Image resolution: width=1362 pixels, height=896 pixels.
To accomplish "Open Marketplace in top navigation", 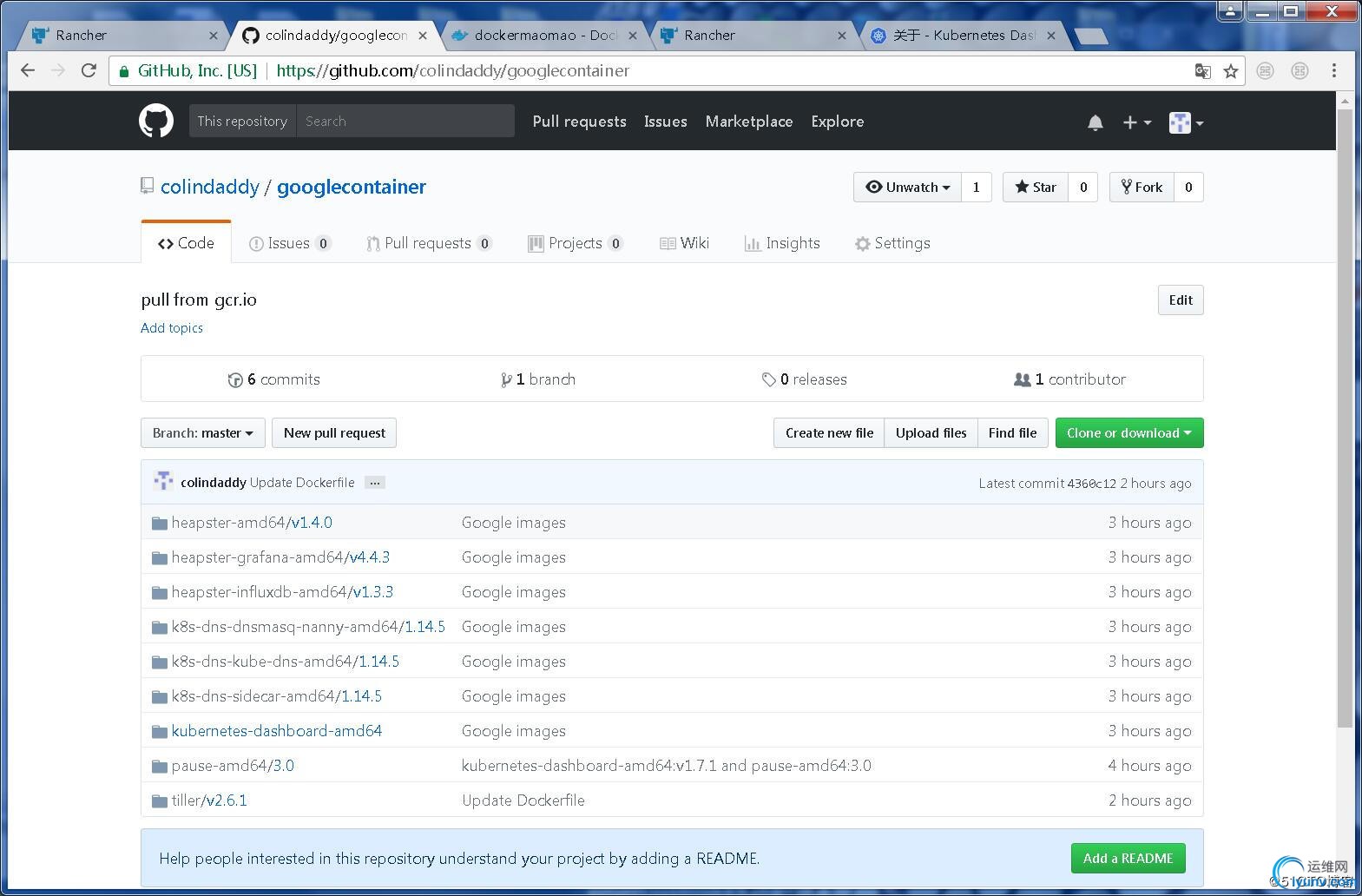I will pyautogui.click(x=749, y=122).
